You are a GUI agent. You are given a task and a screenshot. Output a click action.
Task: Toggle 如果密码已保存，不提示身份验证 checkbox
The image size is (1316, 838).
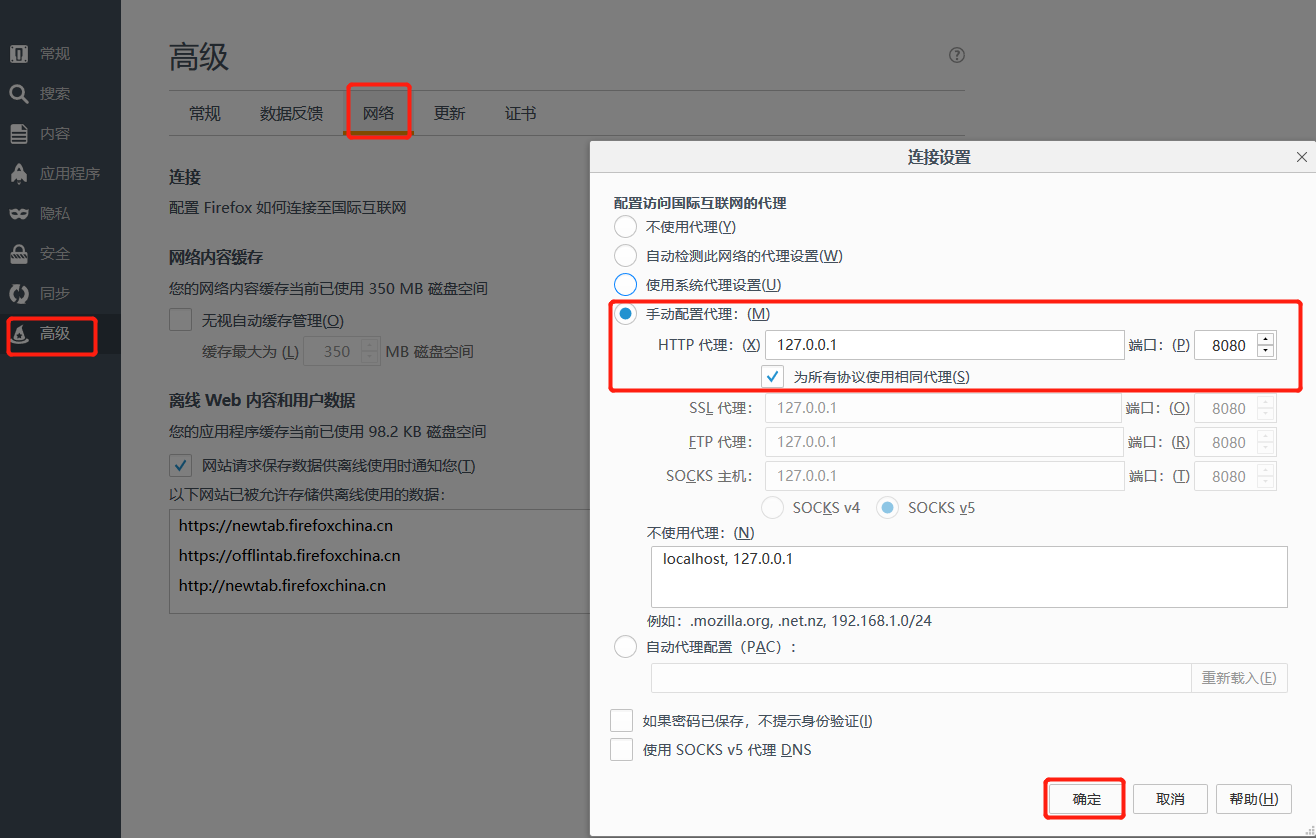622,721
